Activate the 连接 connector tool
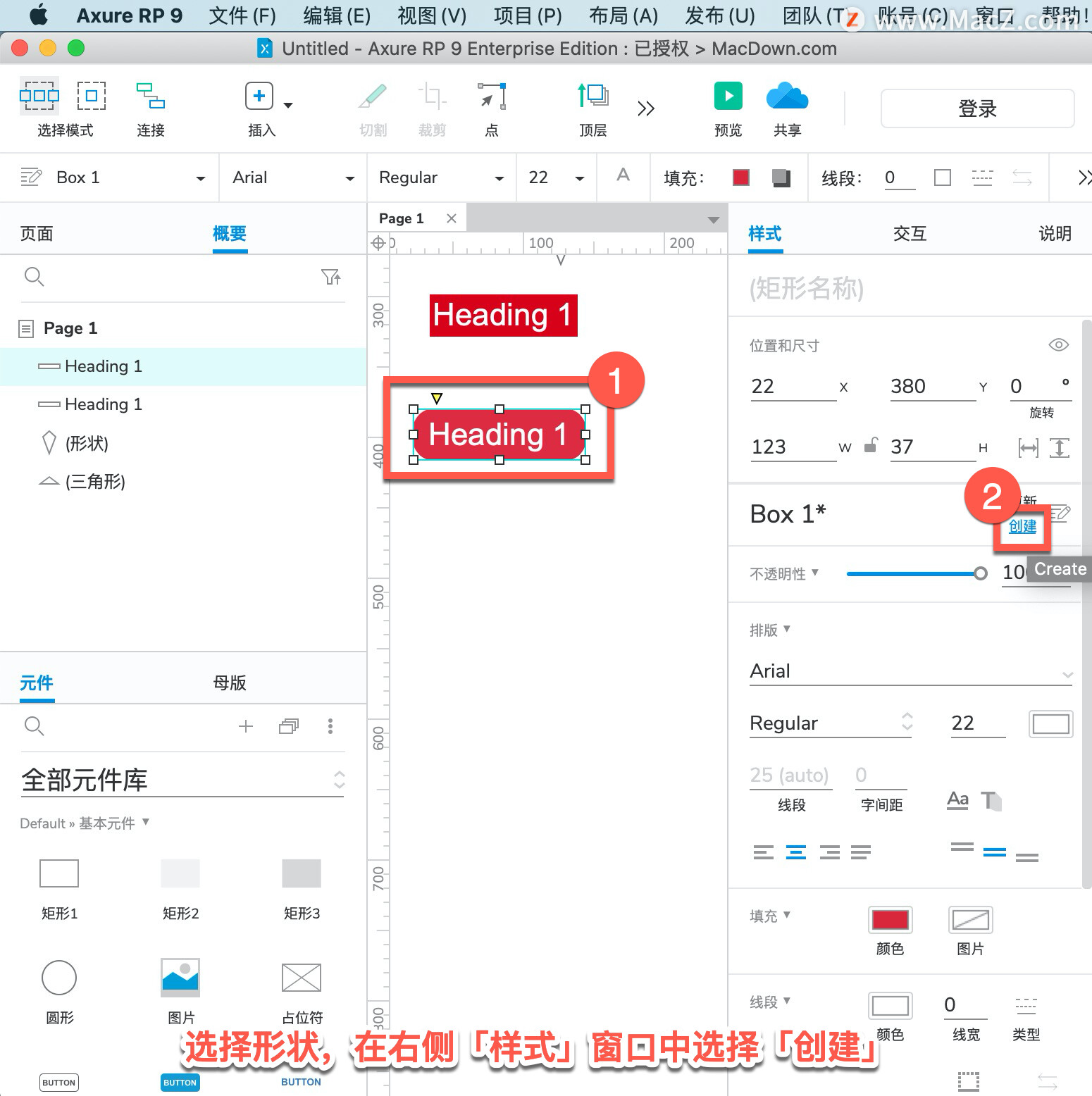 [150, 96]
